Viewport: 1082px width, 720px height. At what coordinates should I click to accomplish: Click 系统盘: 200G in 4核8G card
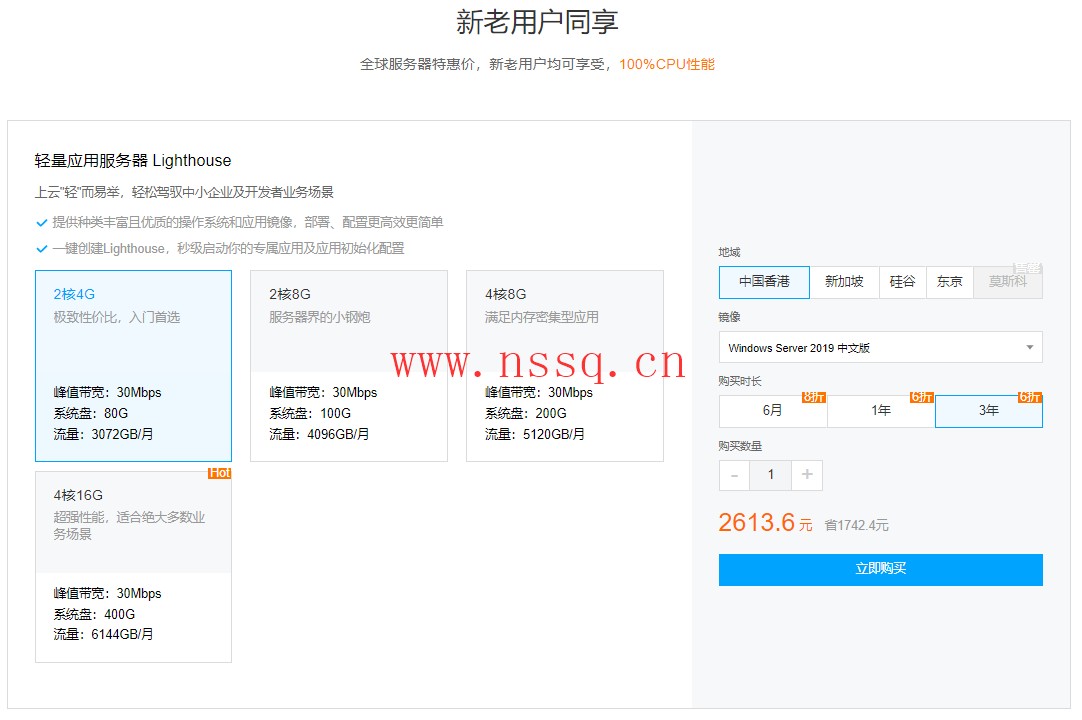(525, 413)
